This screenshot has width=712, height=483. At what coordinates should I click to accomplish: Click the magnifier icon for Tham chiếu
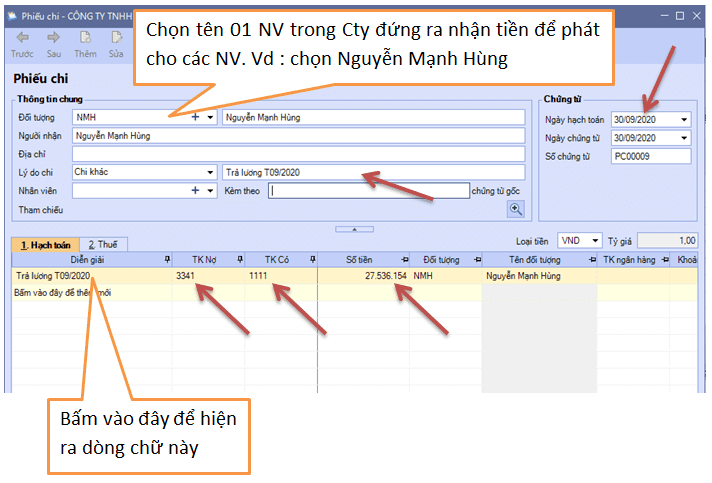[x=516, y=209]
